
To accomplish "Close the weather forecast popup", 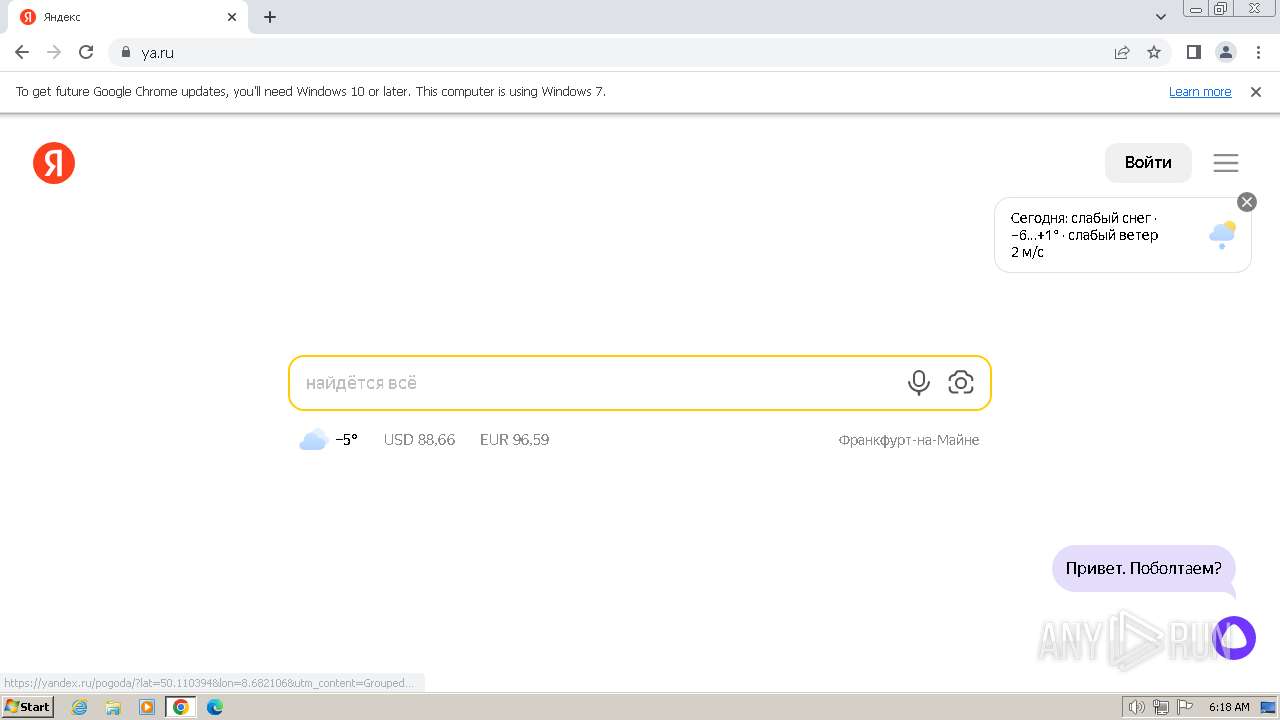I will click(1247, 202).
